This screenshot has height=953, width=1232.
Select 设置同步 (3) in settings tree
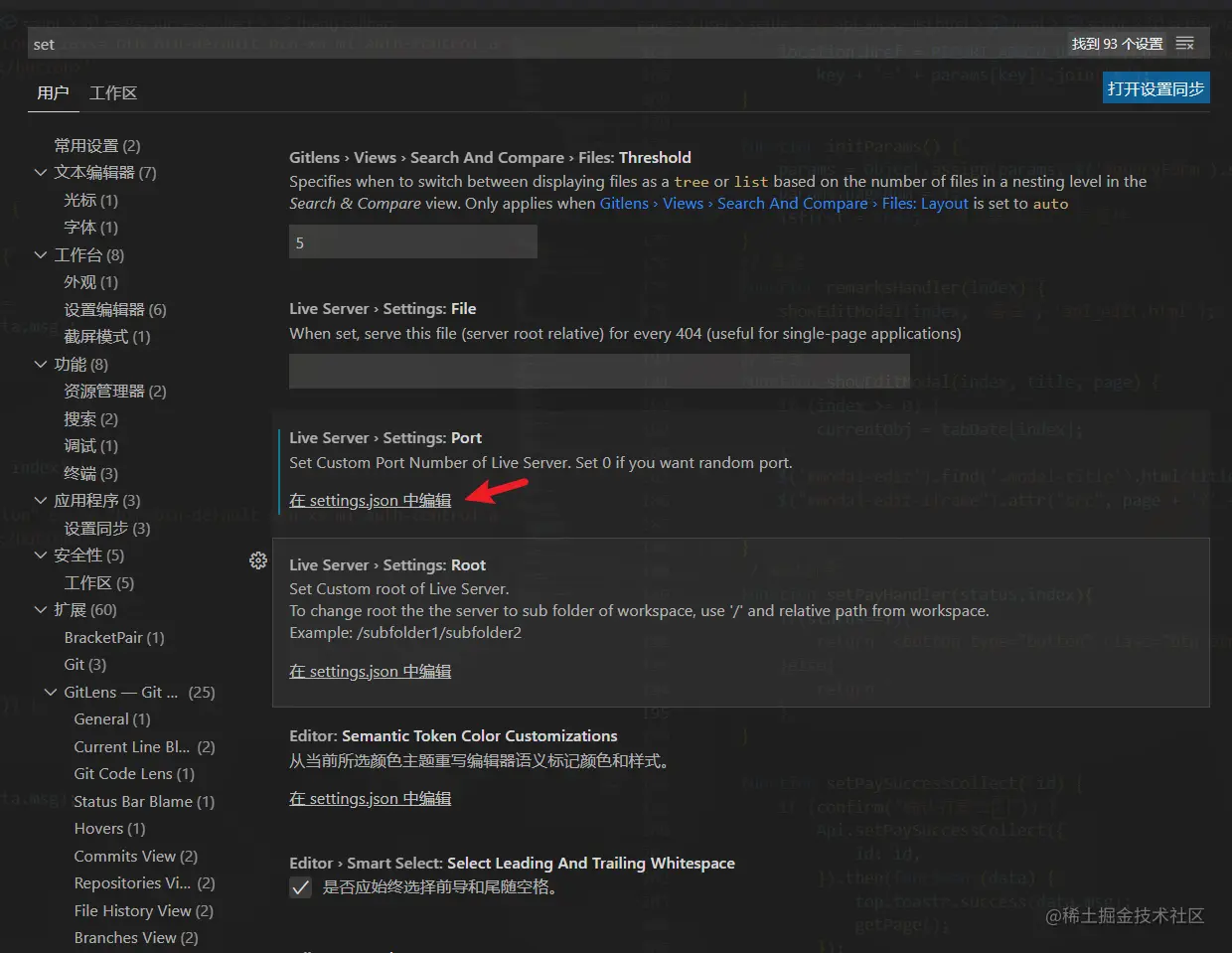click(107, 528)
